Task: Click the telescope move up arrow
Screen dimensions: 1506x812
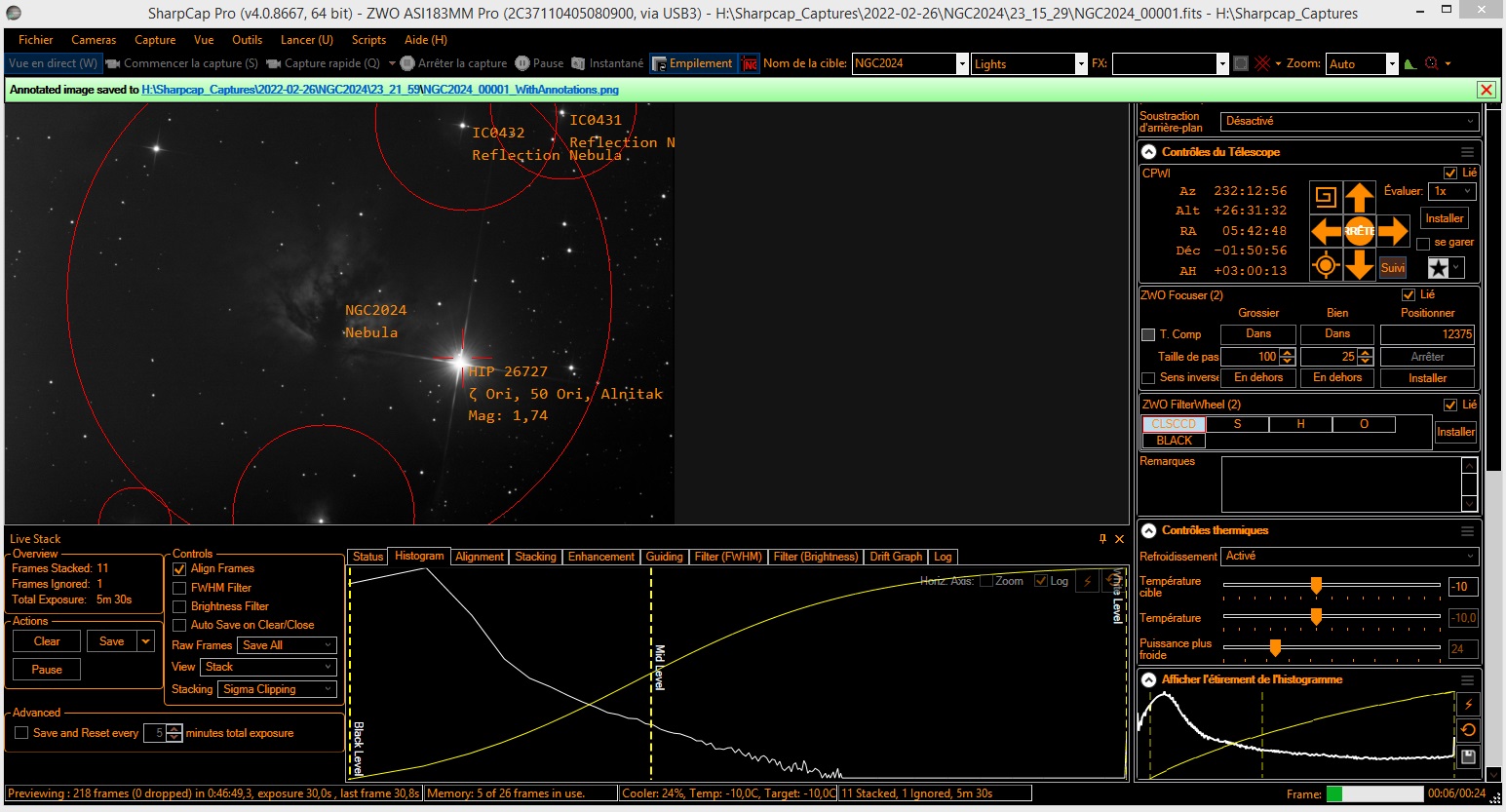Action: point(1359,198)
